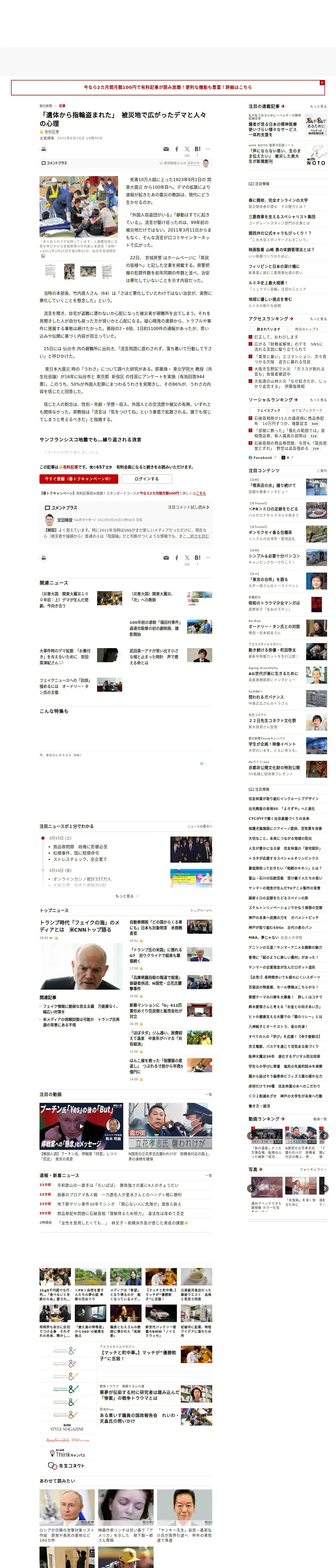Open アクセスランキング arrow heading
Viewport: 336px width, 1568px height.
point(271,318)
